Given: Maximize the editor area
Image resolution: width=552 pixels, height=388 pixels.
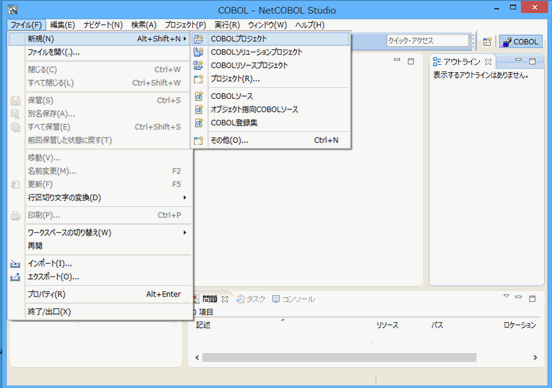Looking at the screenshot, I should 411,62.
